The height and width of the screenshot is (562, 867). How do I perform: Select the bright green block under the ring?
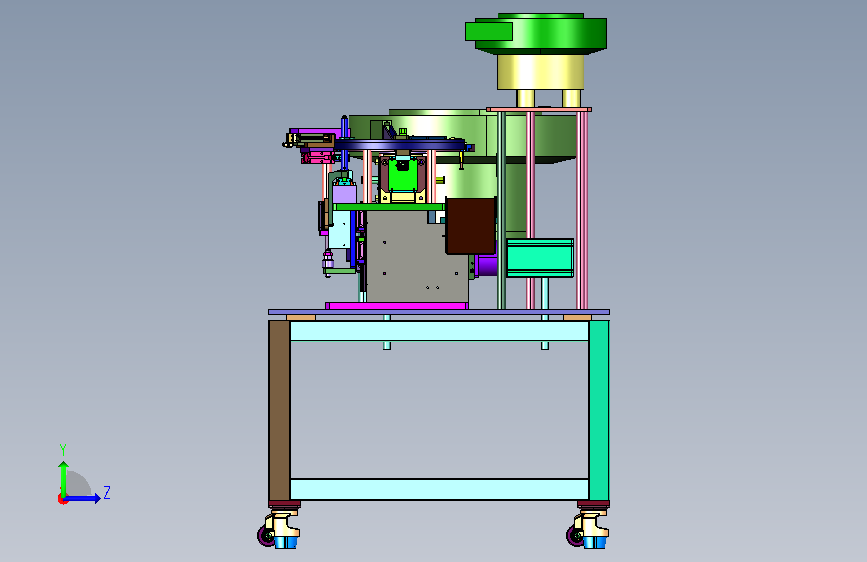pos(402,176)
